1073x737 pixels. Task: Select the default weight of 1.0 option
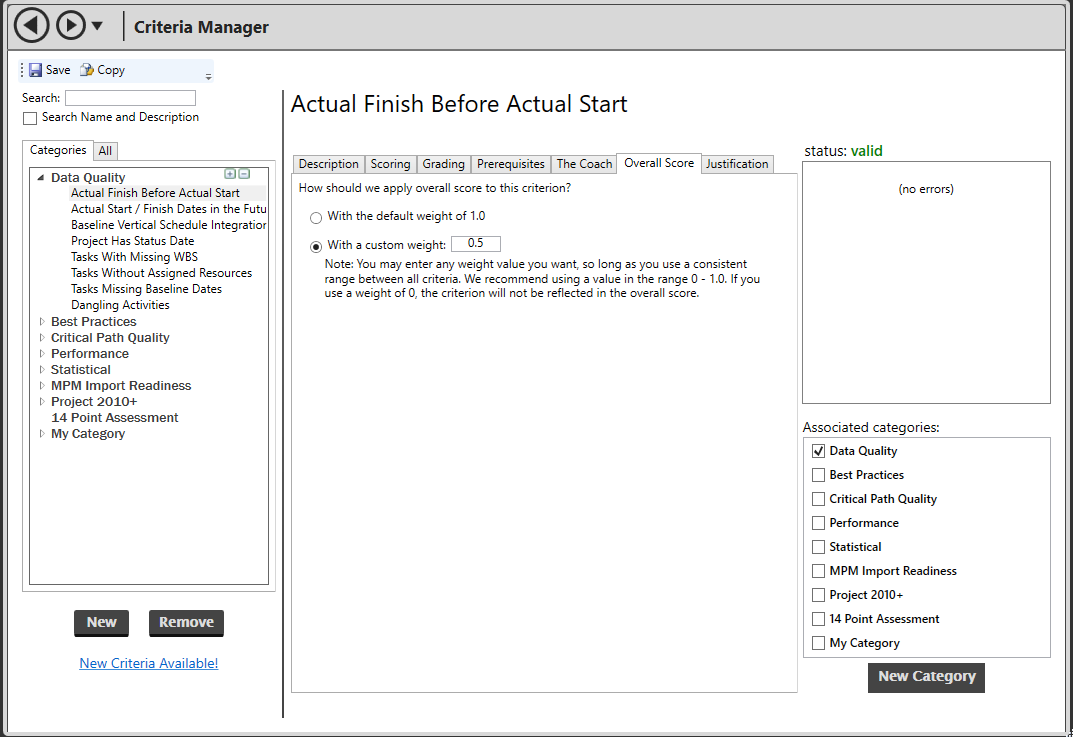(x=317, y=217)
